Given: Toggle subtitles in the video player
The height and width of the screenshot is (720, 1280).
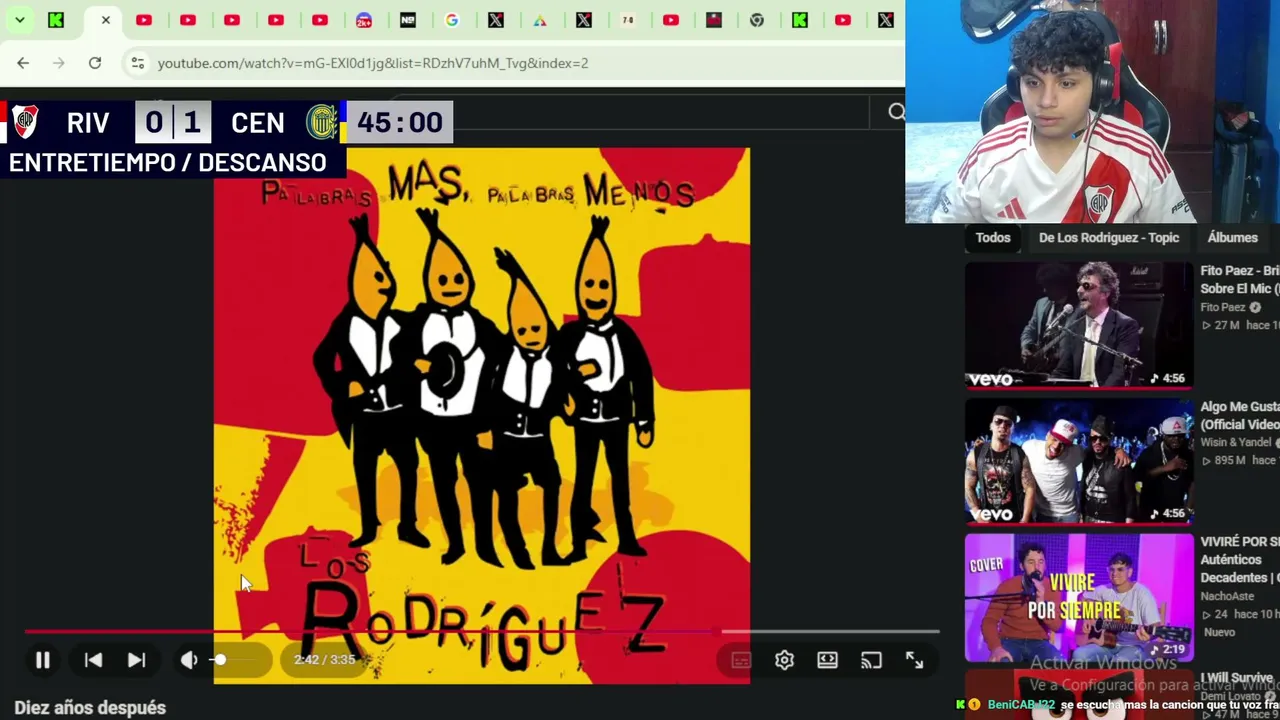Looking at the screenshot, I should [x=741, y=660].
